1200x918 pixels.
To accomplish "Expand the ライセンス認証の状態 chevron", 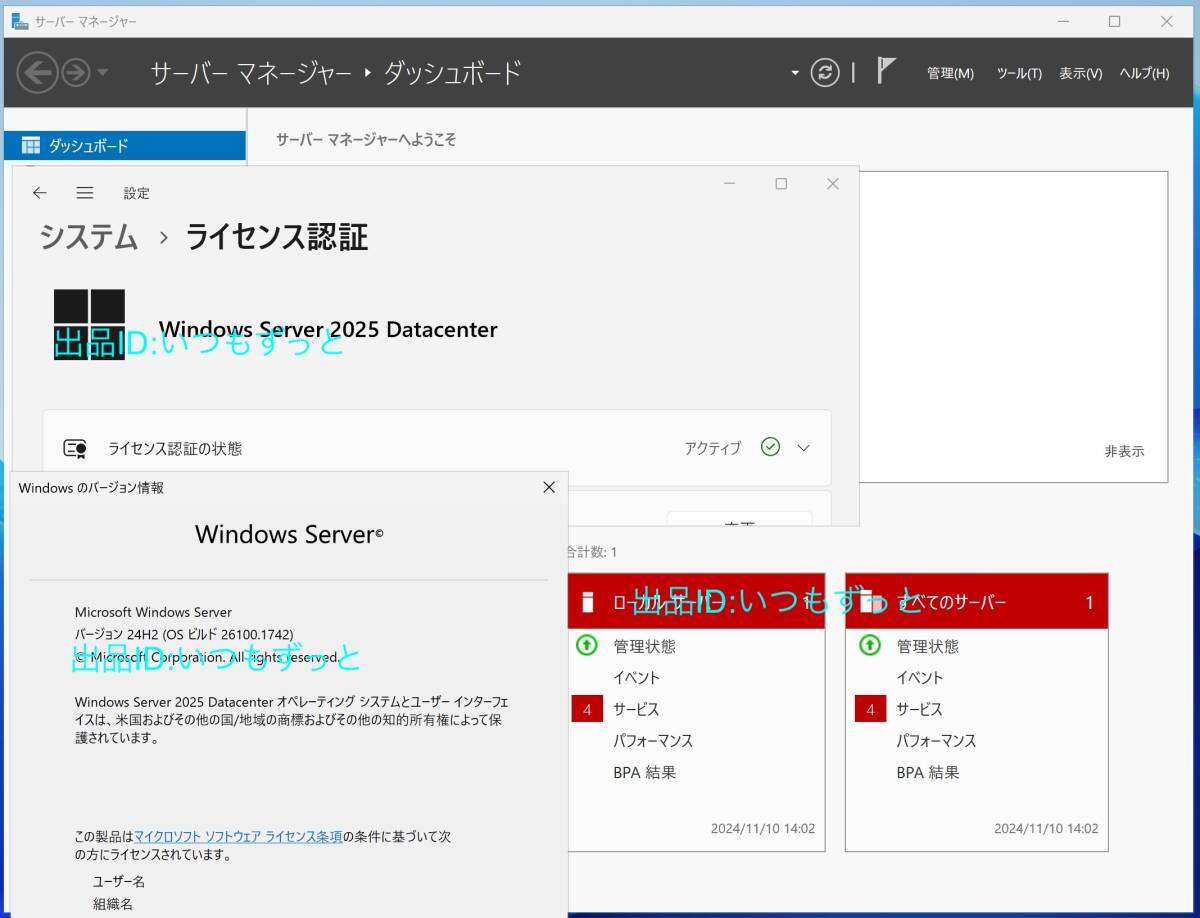I will point(803,448).
